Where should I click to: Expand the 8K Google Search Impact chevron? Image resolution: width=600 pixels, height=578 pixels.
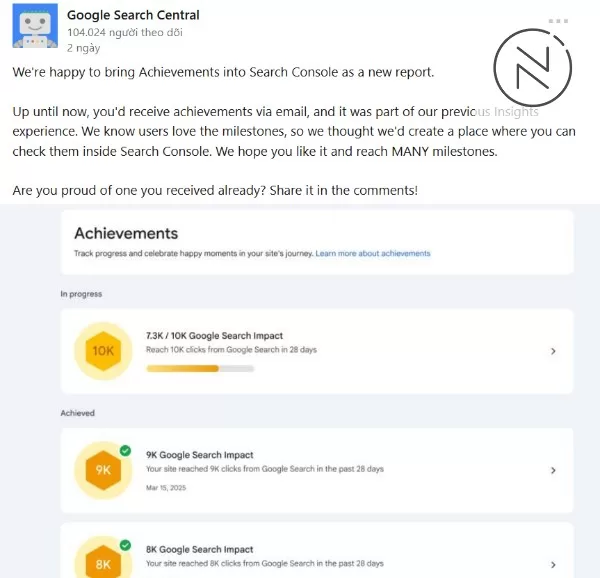click(x=554, y=564)
